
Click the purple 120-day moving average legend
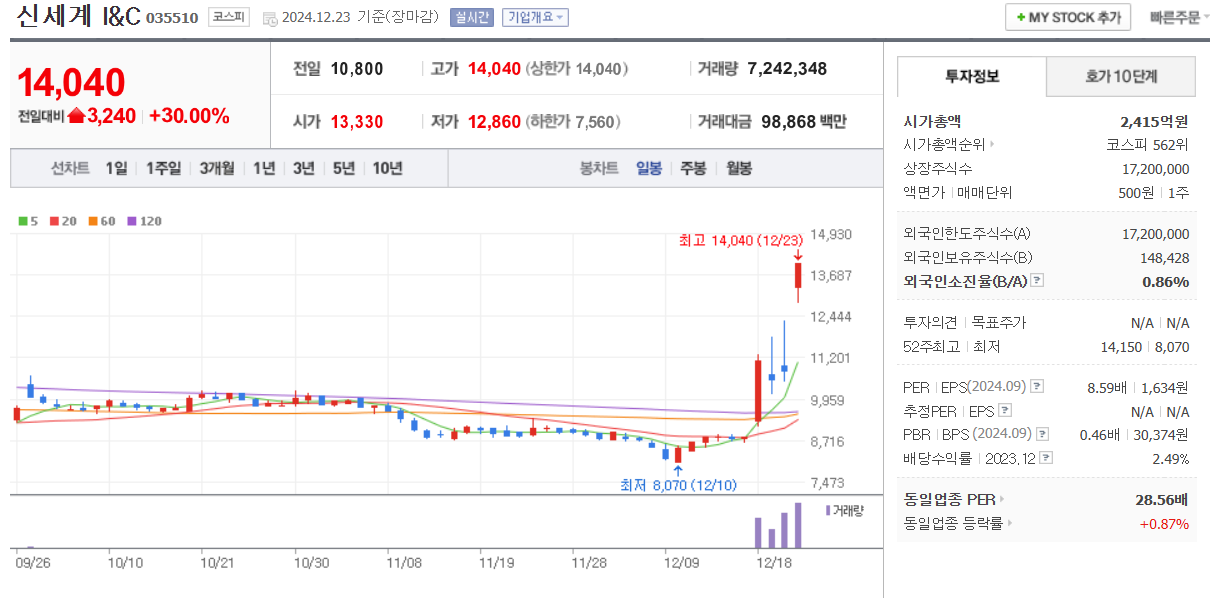(x=144, y=221)
